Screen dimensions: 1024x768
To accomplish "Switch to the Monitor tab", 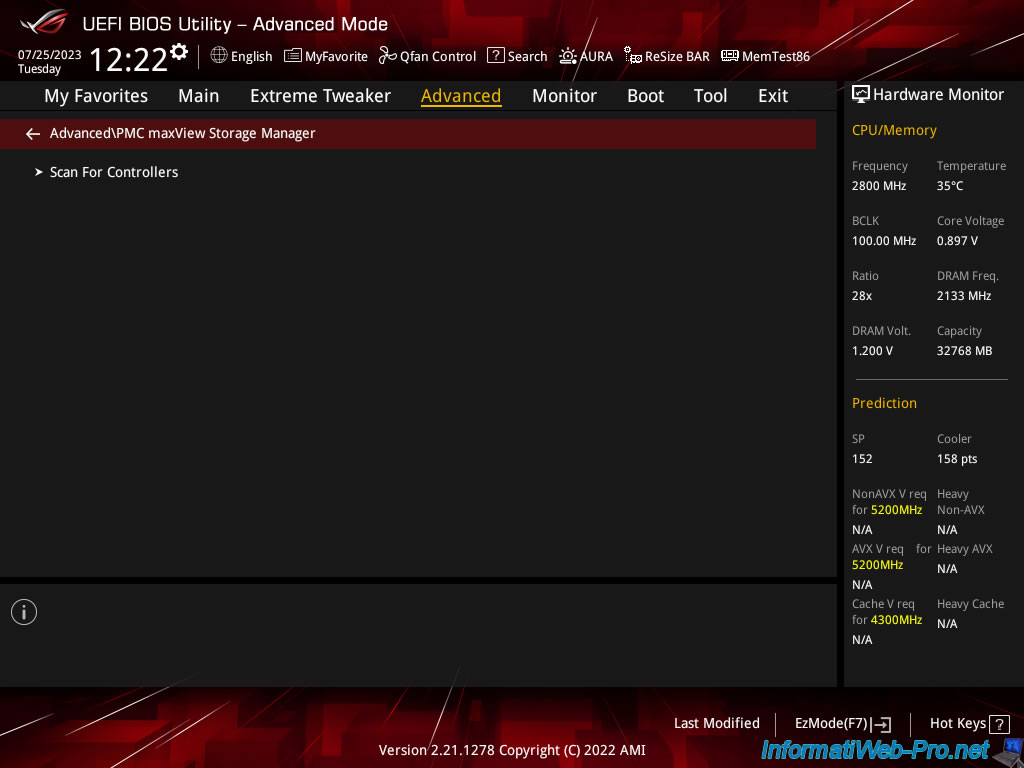I will tap(564, 96).
